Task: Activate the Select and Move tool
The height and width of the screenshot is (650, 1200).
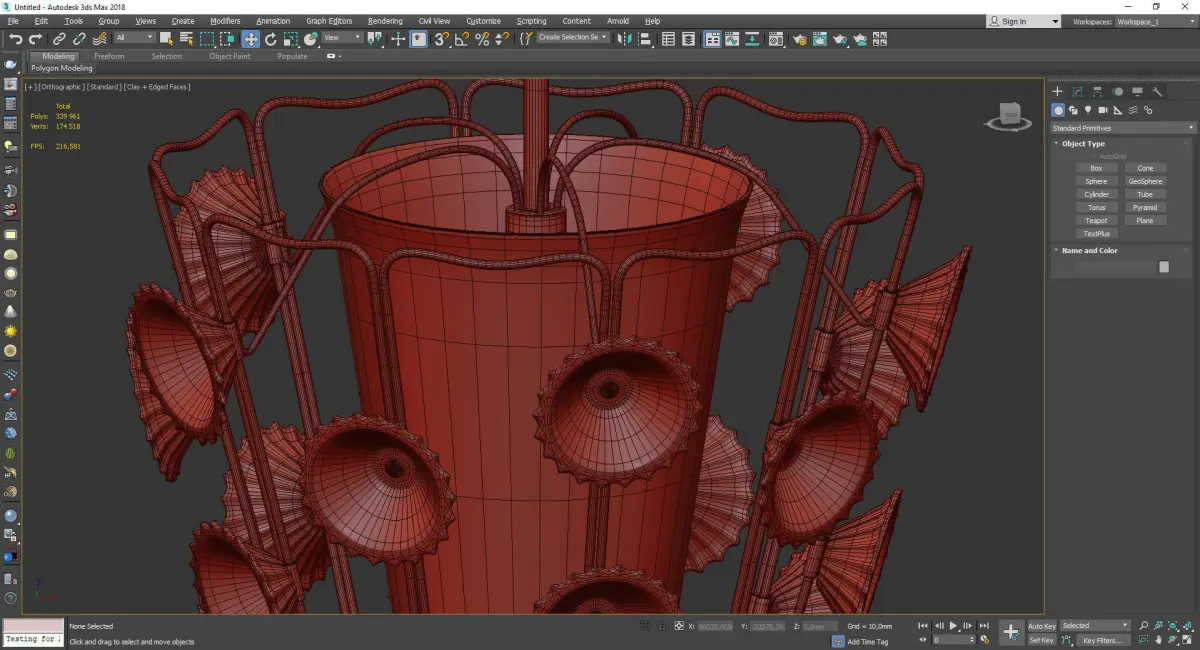Action: [250, 39]
